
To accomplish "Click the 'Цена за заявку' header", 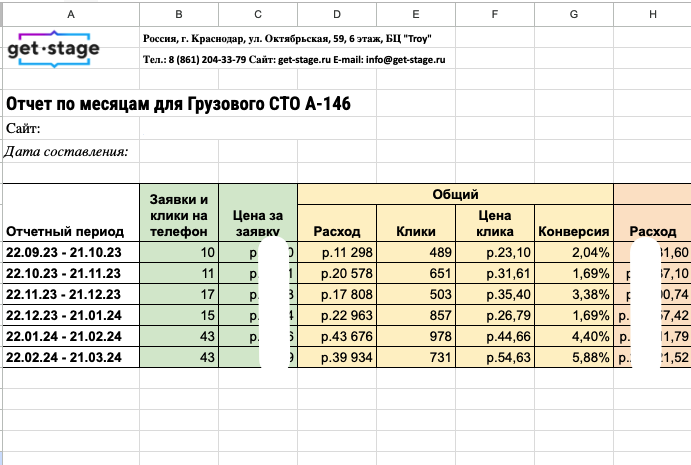I will pos(258,212).
